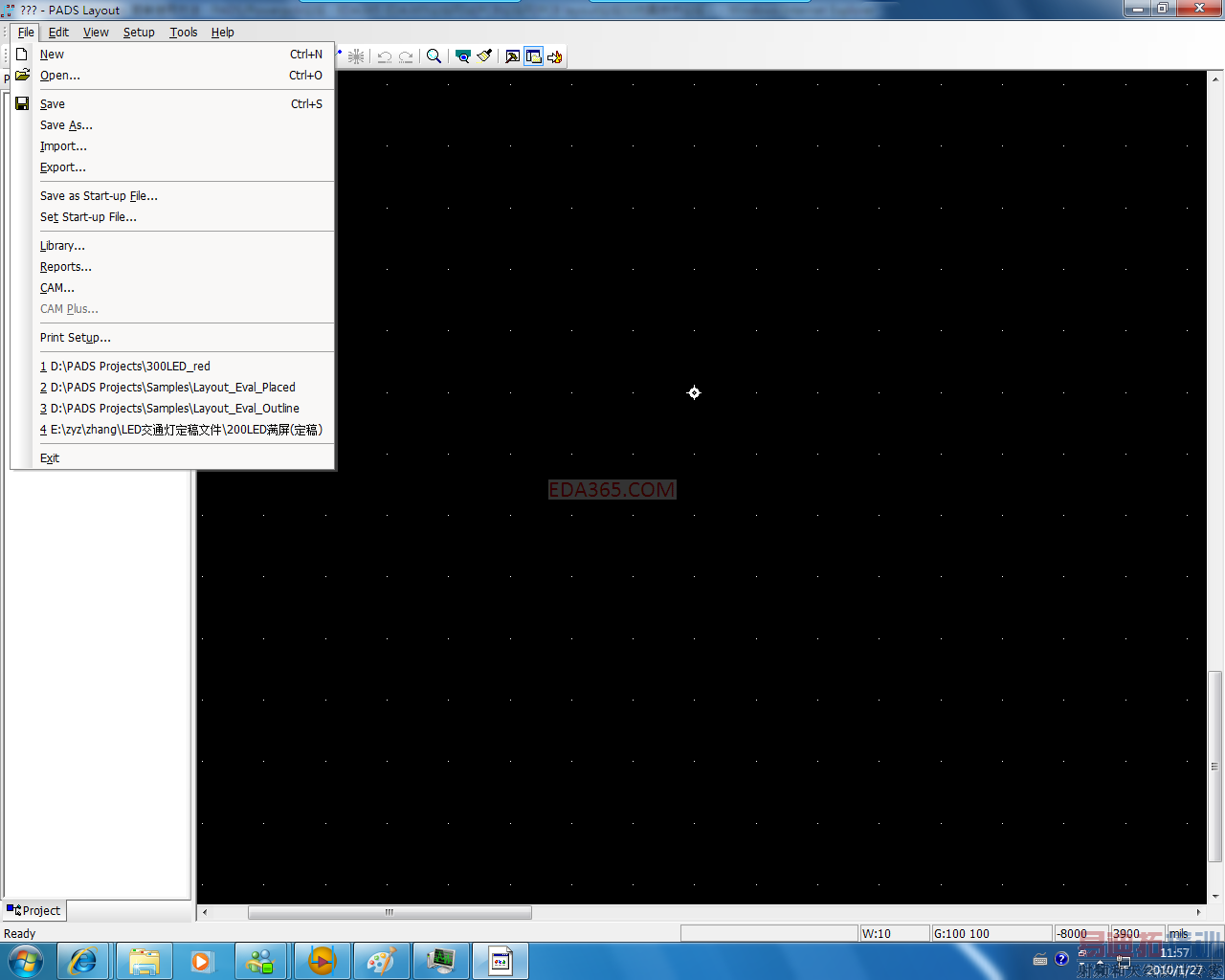Click the horizontal scrollbar right arrow
Image resolution: width=1225 pixels, height=980 pixels.
coord(1198,912)
